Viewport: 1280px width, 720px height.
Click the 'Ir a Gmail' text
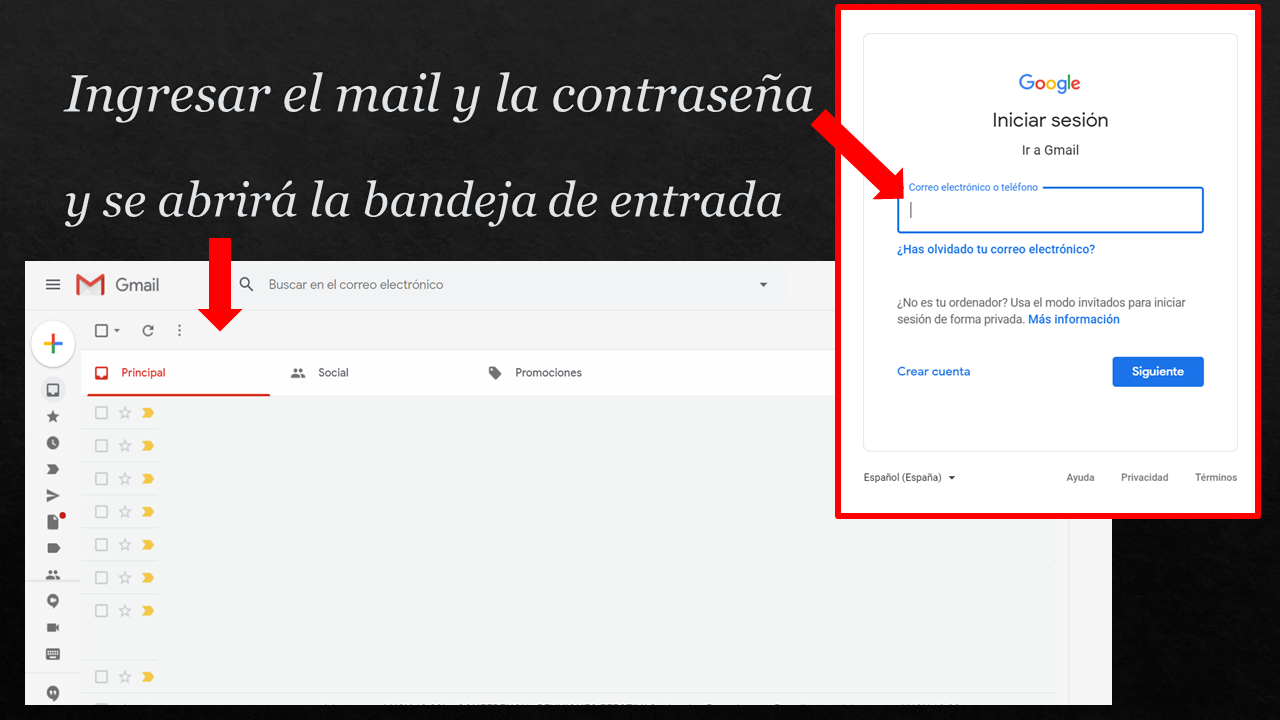(1050, 150)
